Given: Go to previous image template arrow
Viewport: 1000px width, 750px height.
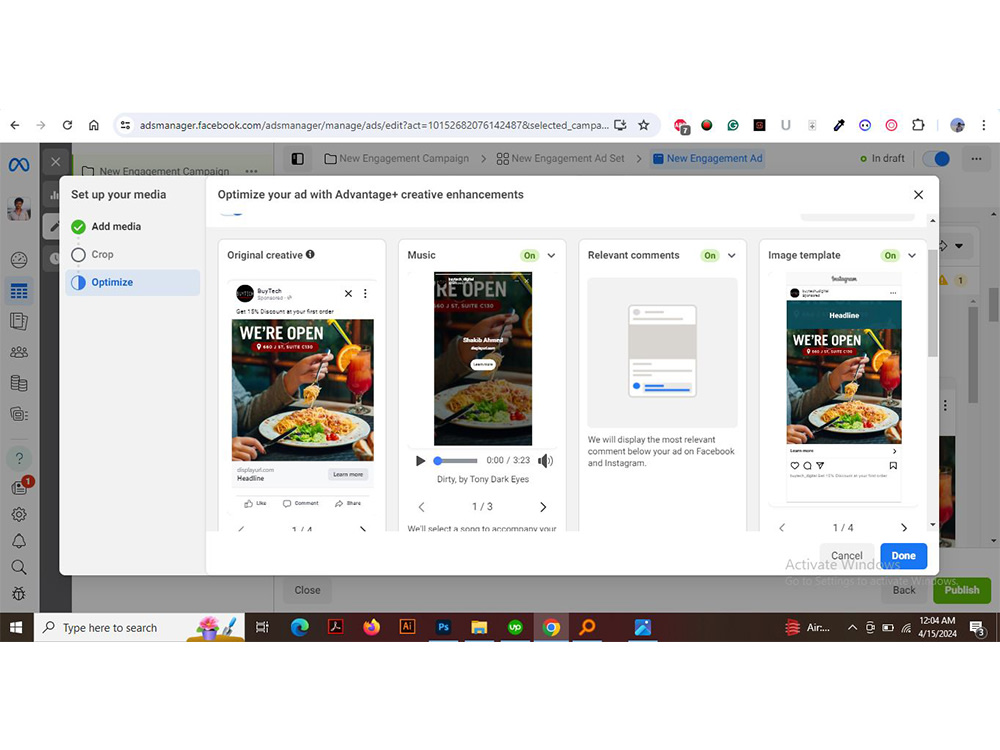Looking at the screenshot, I should (x=782, y=527).
